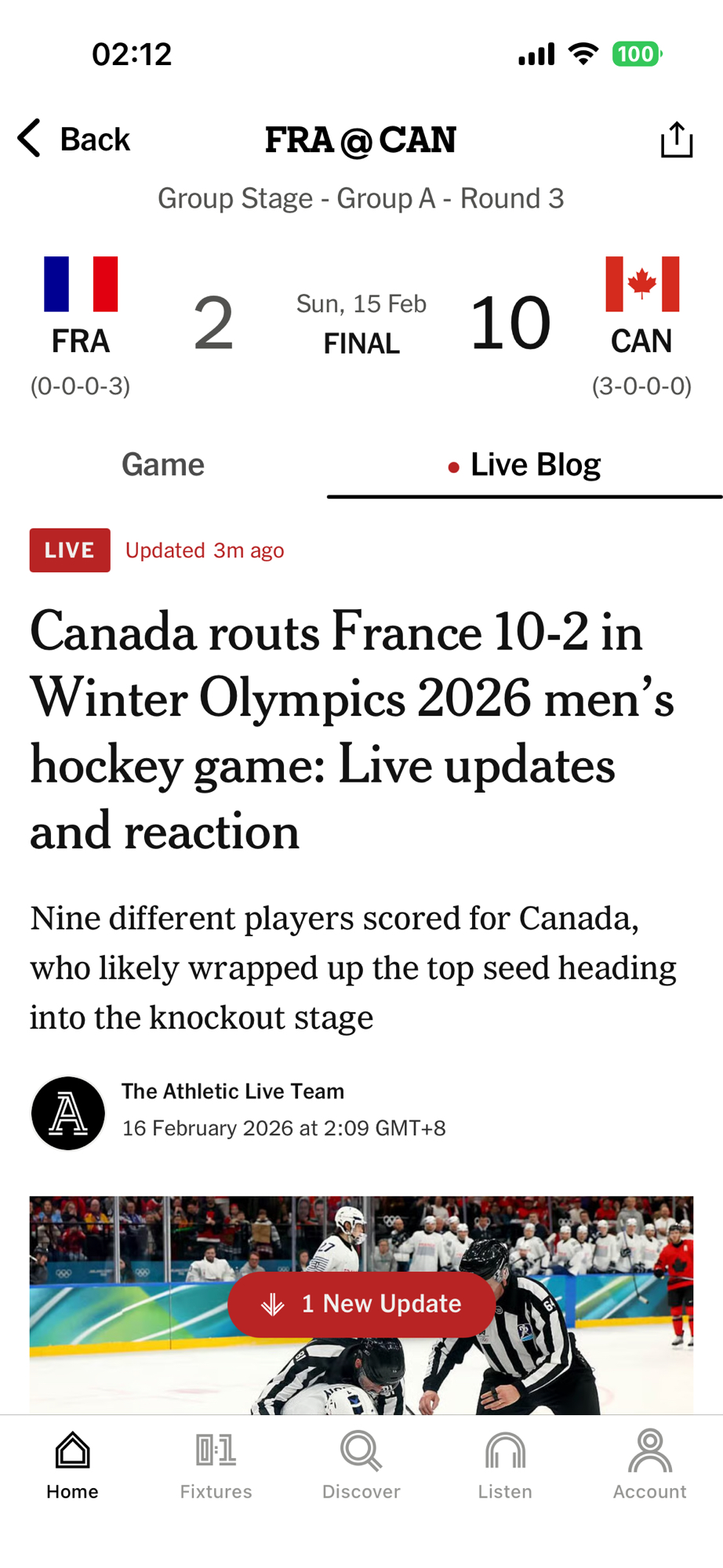Image resolution: width=723 pixels, height=1568 pixels.
Task: Open Discover search icon
Action: click(x=361, y=1450)
